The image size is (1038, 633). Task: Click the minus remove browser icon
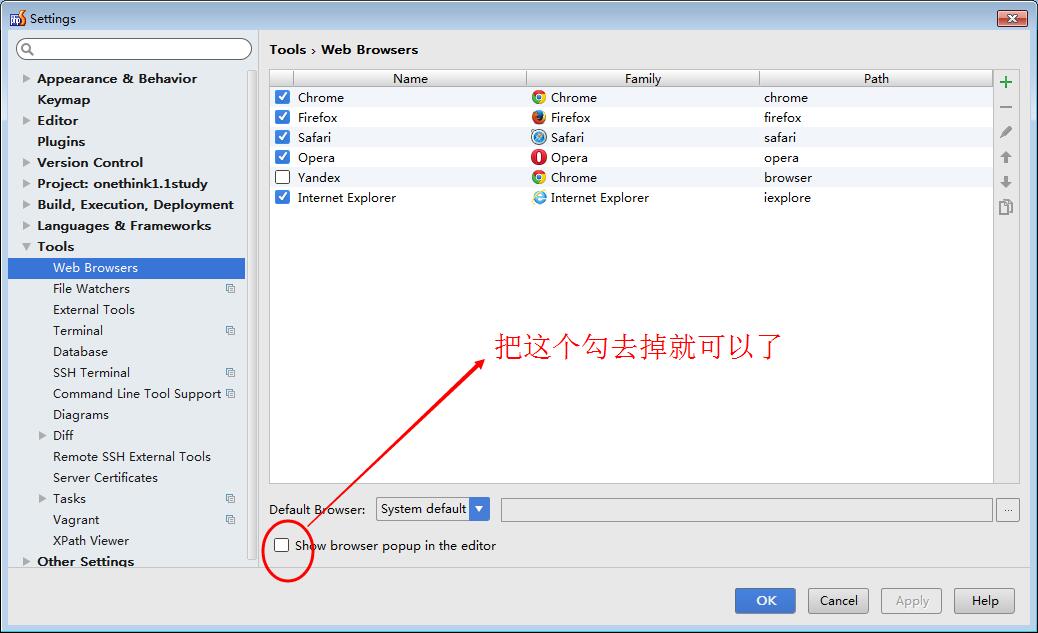pos(1006,107)
